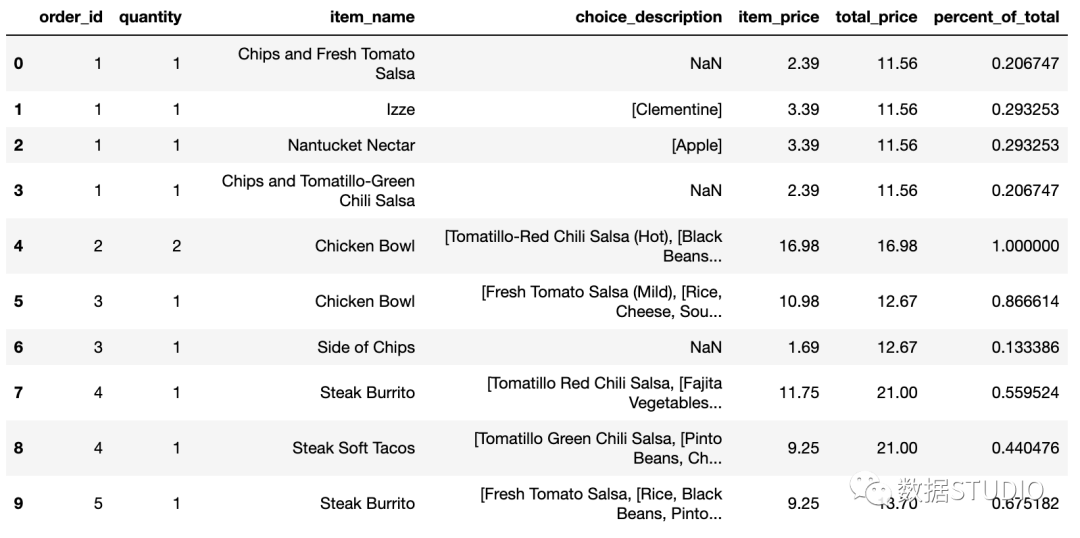Select the Side of Chips cell
Screen dimensions: 1080x538
coord(366,347)
